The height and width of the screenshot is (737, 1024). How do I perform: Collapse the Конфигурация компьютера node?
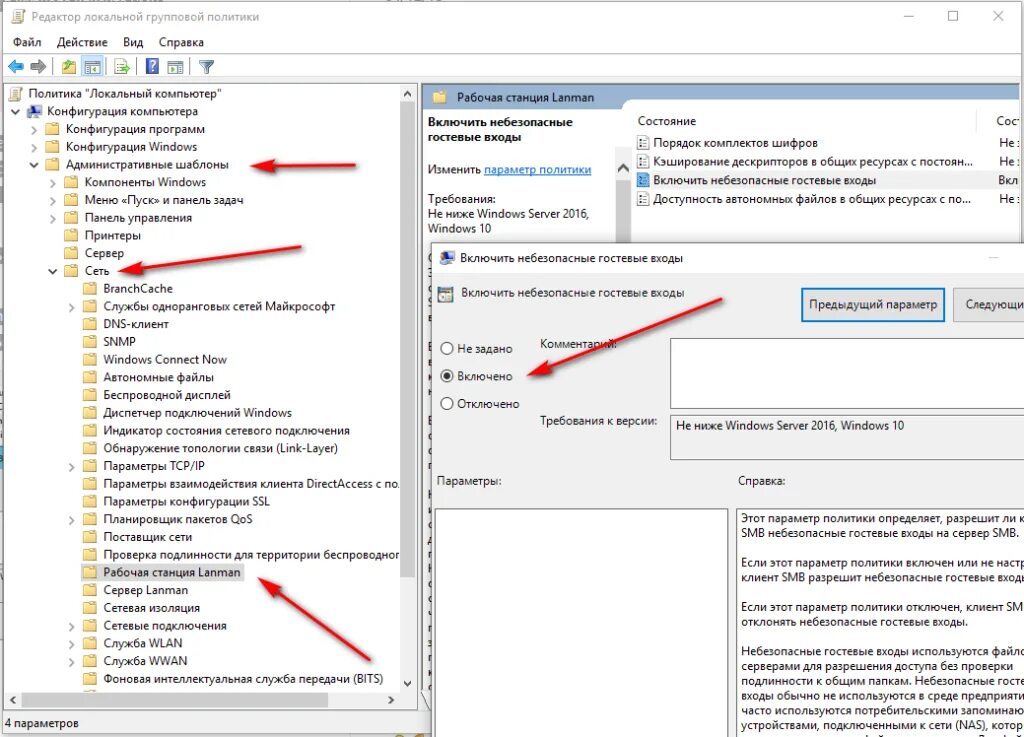[16, 112]
